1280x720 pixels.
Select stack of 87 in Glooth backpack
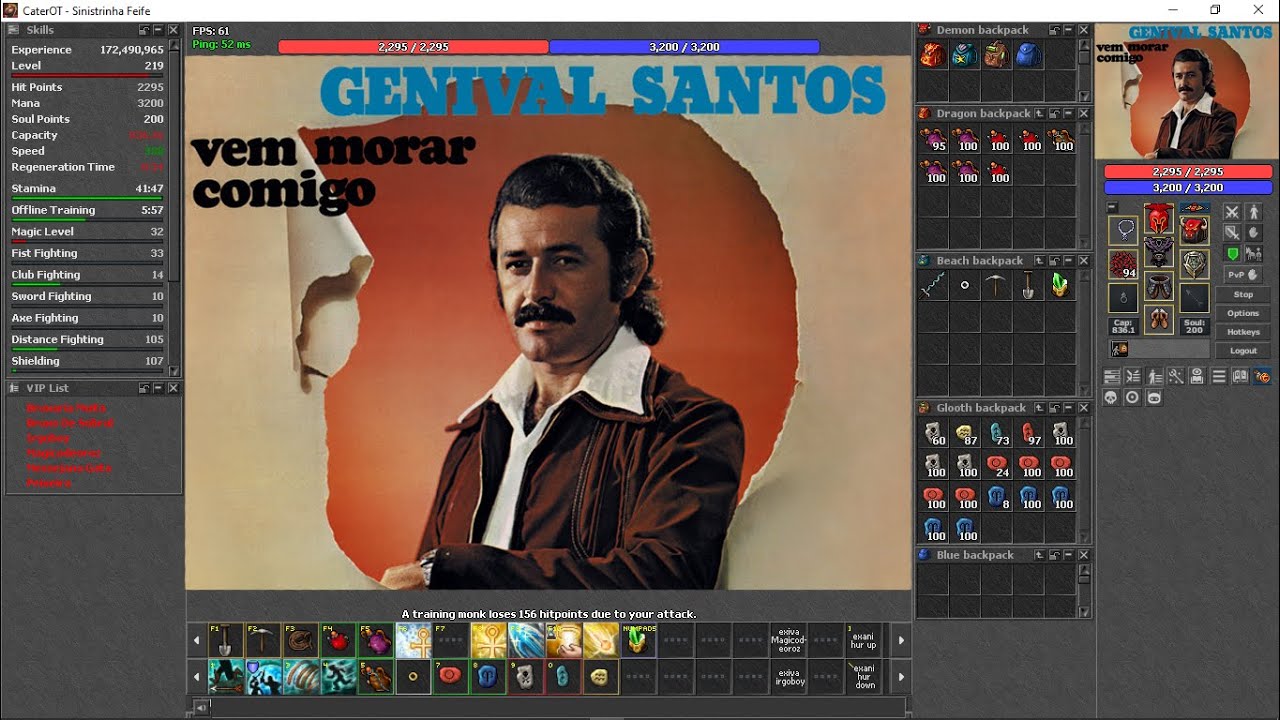pyautogui.click(x=965, y=433)
